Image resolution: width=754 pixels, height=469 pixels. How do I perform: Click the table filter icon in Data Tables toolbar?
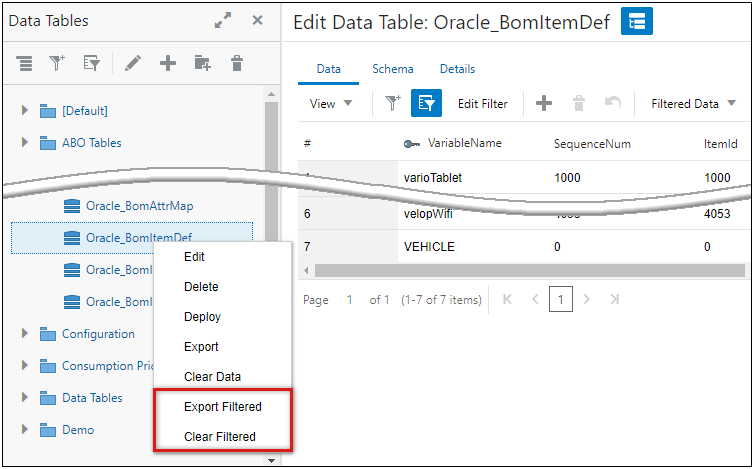click(91, 63)
